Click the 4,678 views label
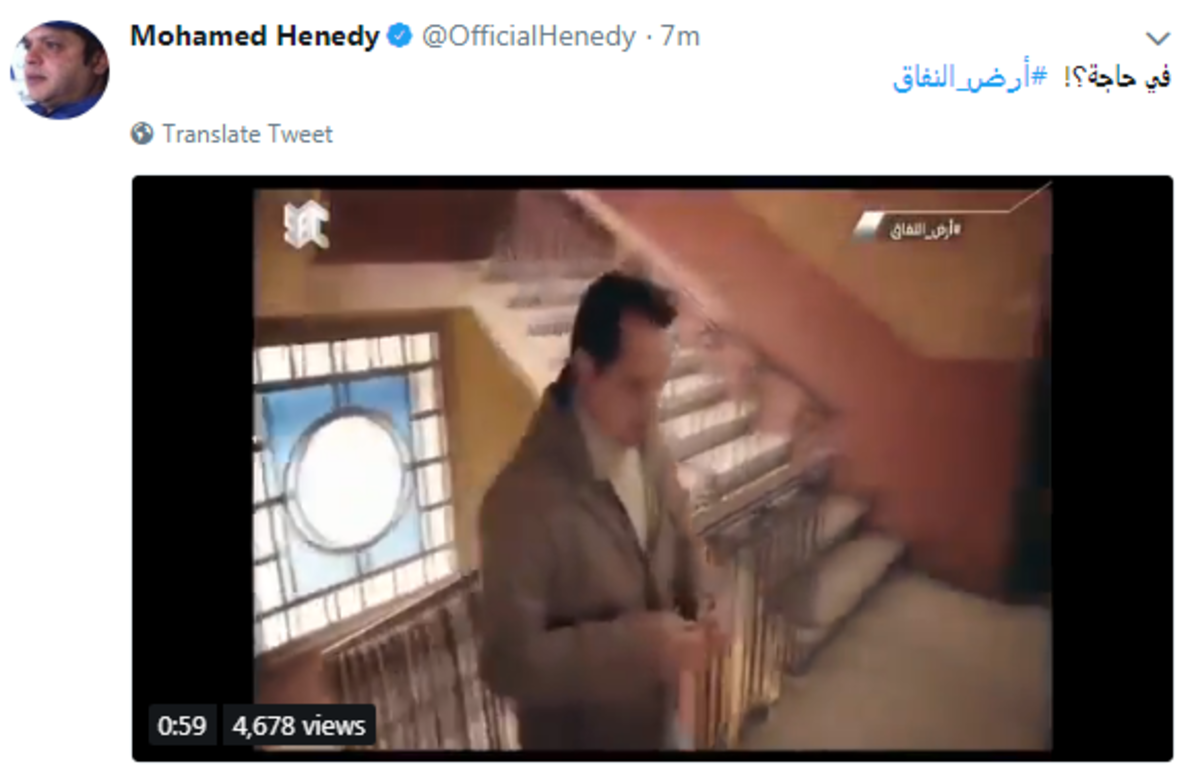This screenshot has width=1200, height=768. 298,726
